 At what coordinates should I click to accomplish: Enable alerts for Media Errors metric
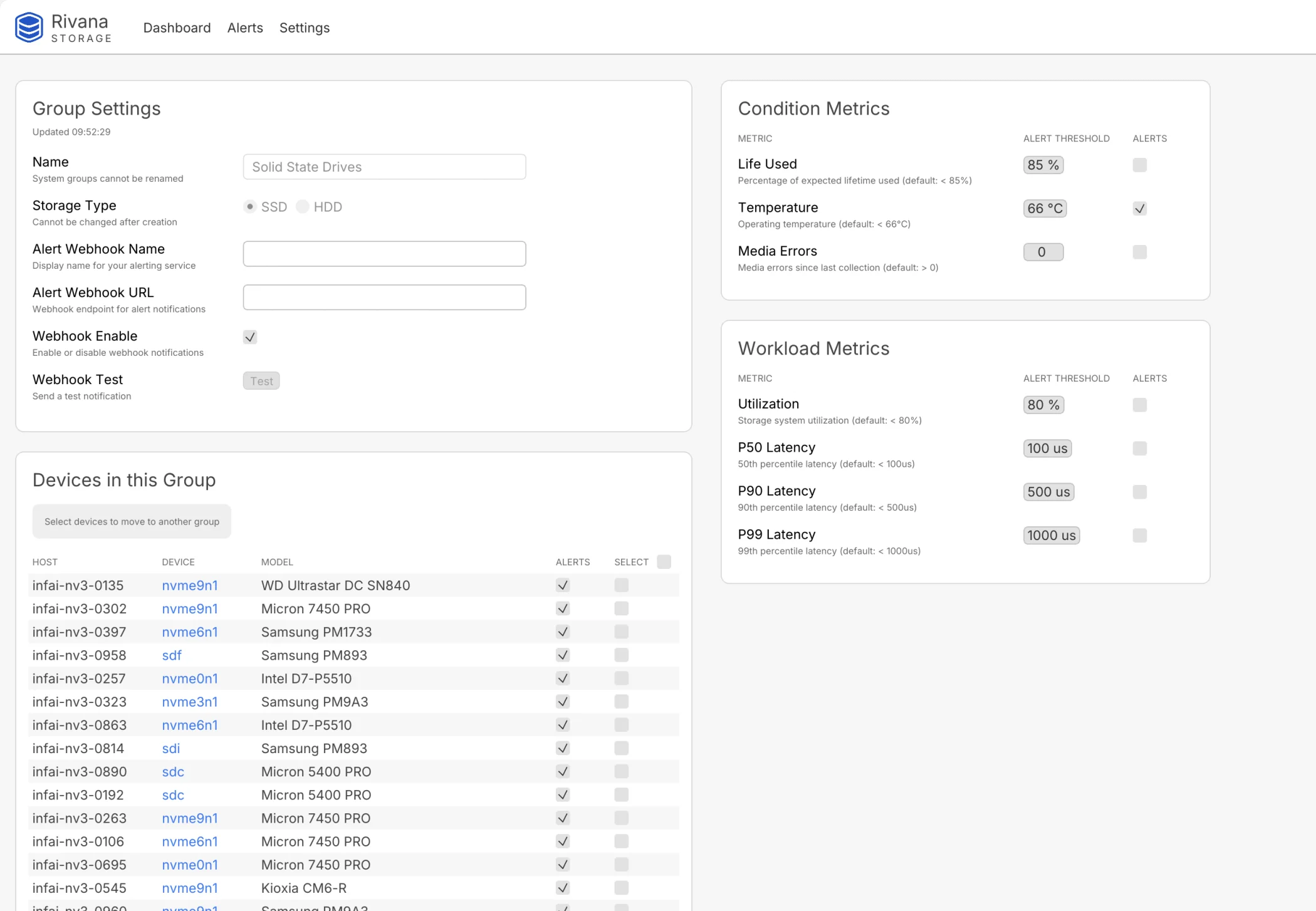[x=1140, y=252]
